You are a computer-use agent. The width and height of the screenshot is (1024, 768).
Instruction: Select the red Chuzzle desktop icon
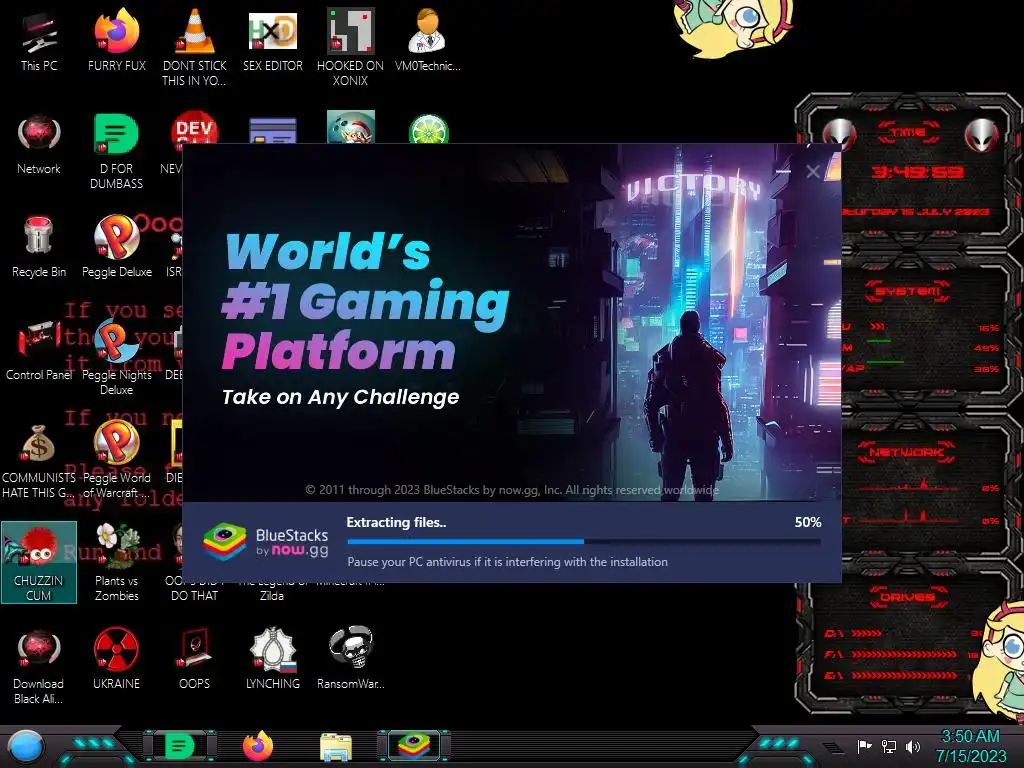(x=39, y=562)
